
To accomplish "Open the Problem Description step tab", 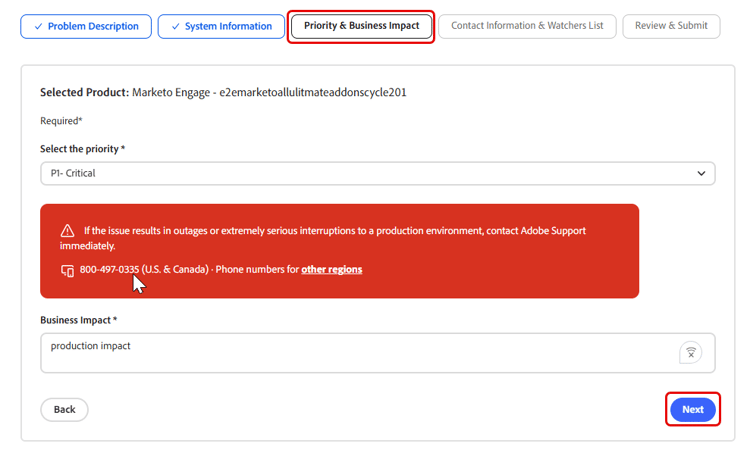I will (x=86, y=26).
